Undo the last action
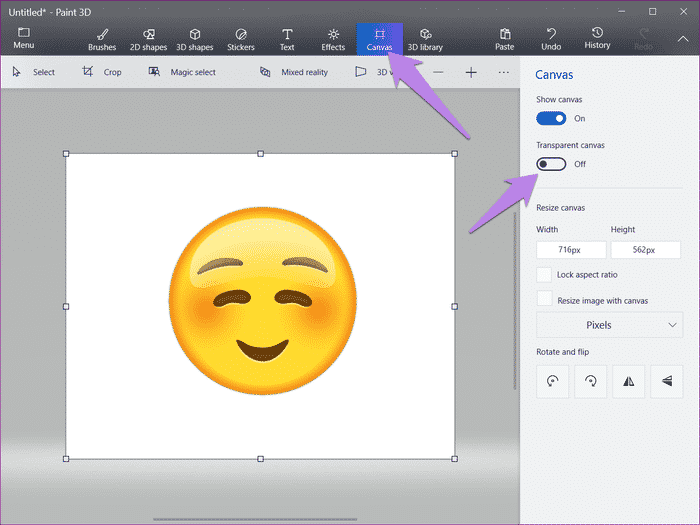Viewport: 700px width, 525px height. click(551, 39)
